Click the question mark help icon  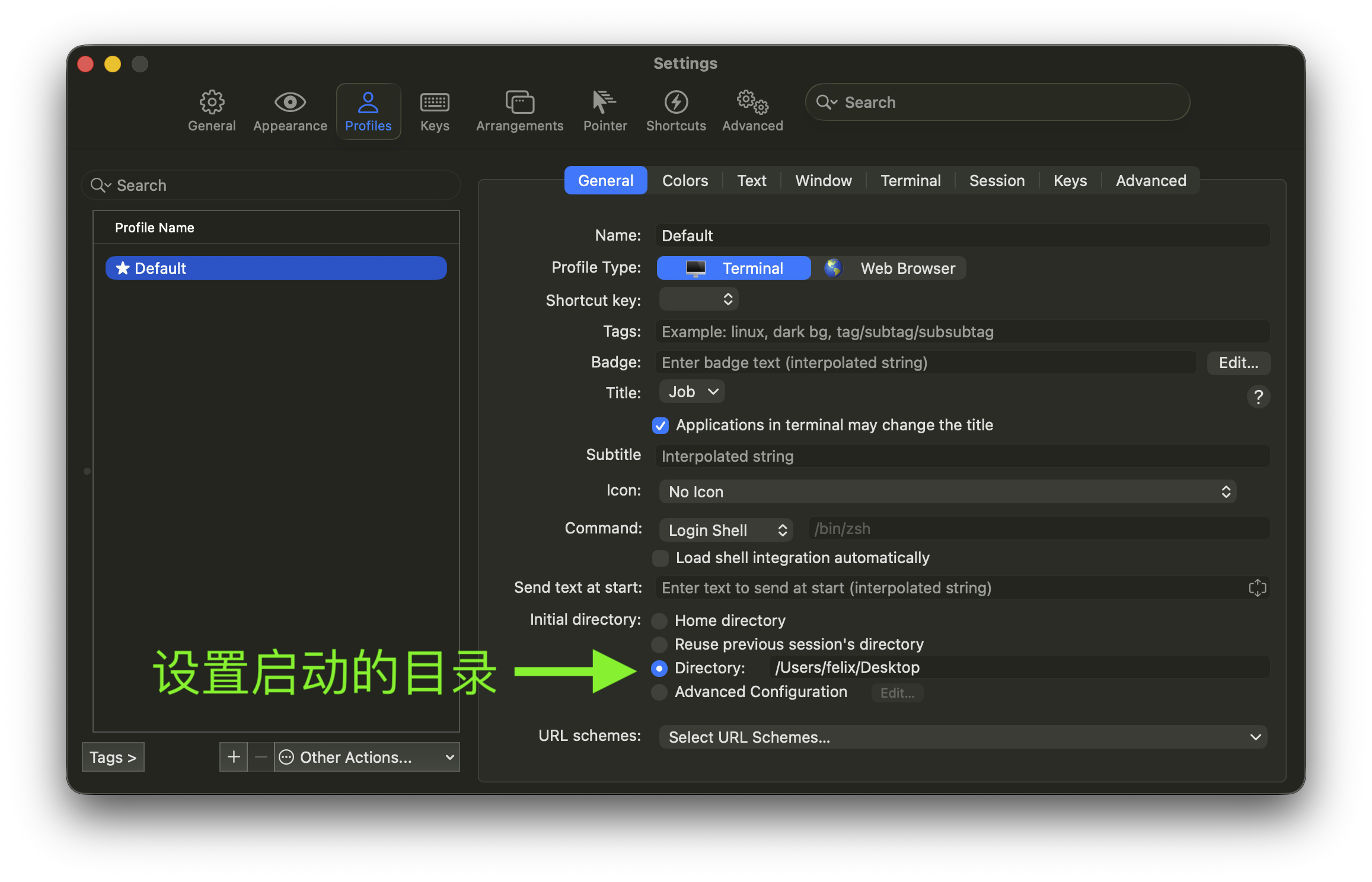tap(1258, 397)
